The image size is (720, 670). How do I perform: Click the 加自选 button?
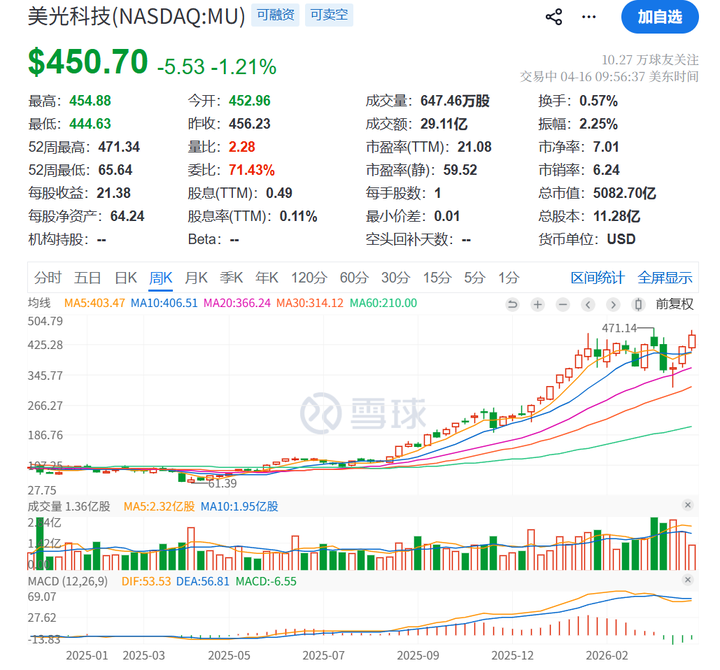click(x=660, y=17)
